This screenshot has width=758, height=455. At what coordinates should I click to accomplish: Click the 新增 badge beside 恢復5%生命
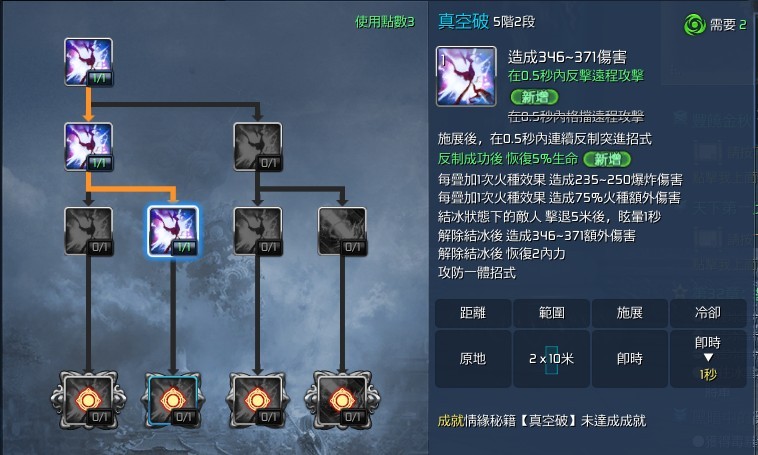click(607, 159)
